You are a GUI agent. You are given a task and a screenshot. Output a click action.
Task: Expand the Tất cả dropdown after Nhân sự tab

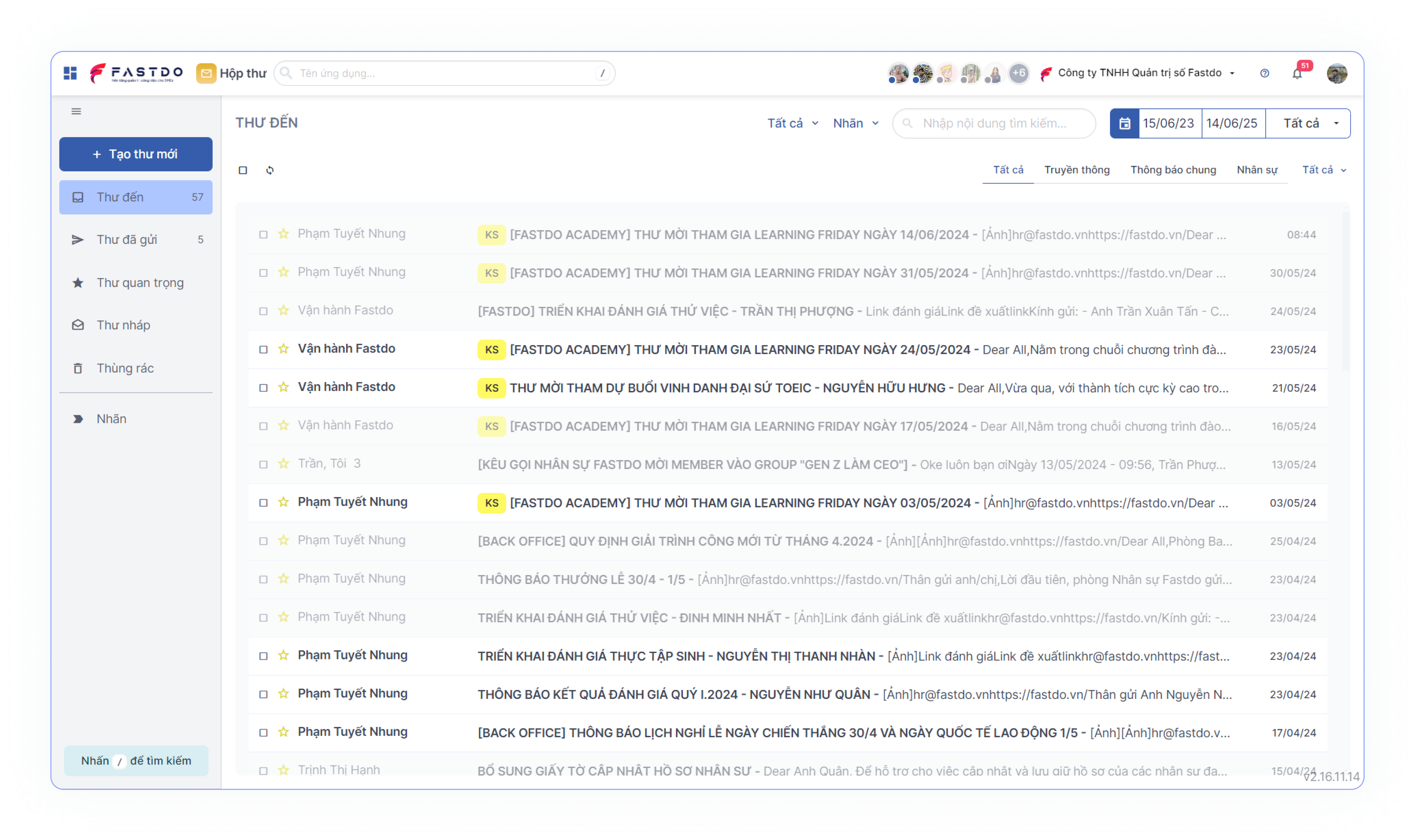tap(1324, 170)
